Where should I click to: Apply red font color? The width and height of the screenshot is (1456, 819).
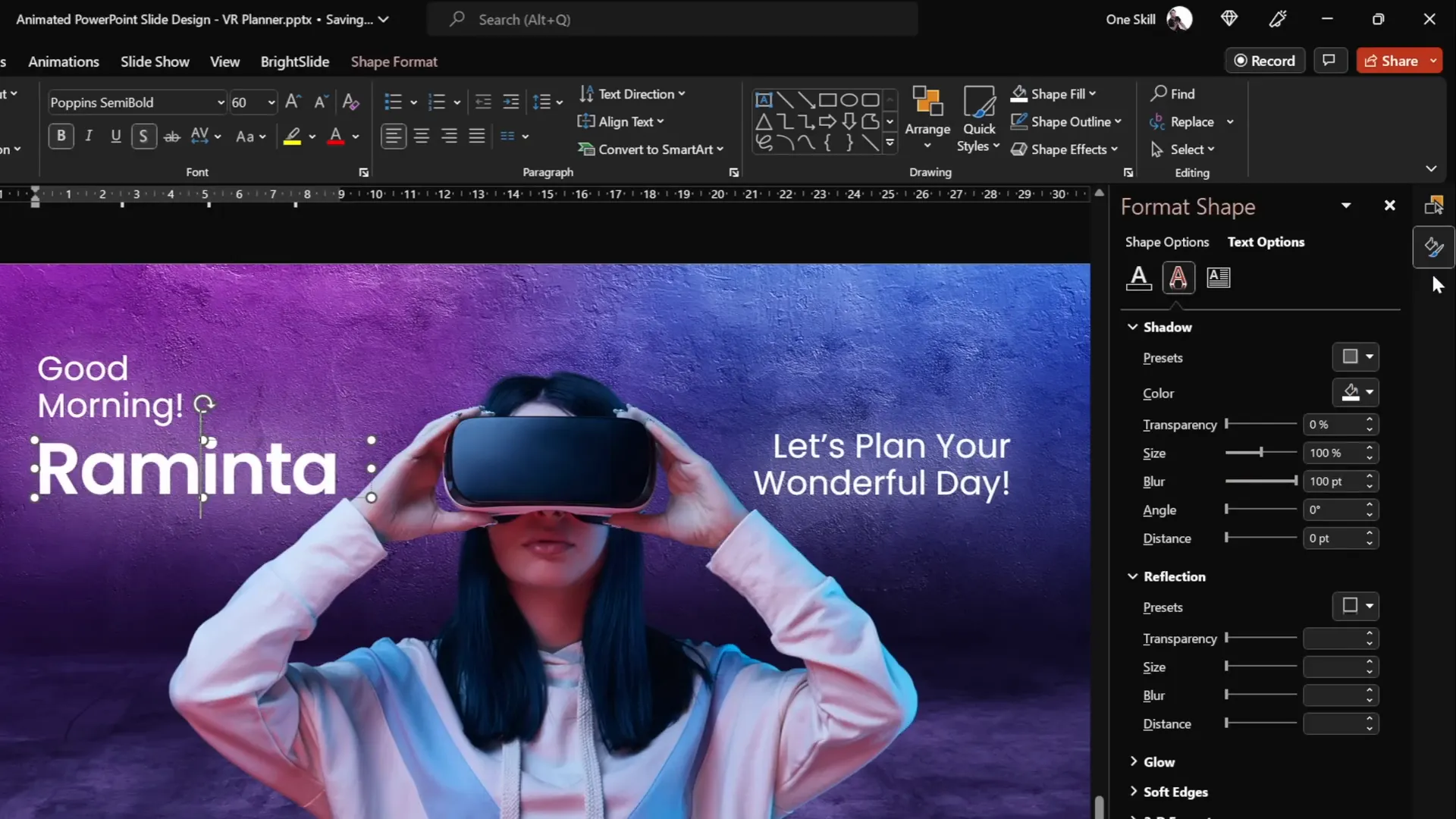[336, 136]
